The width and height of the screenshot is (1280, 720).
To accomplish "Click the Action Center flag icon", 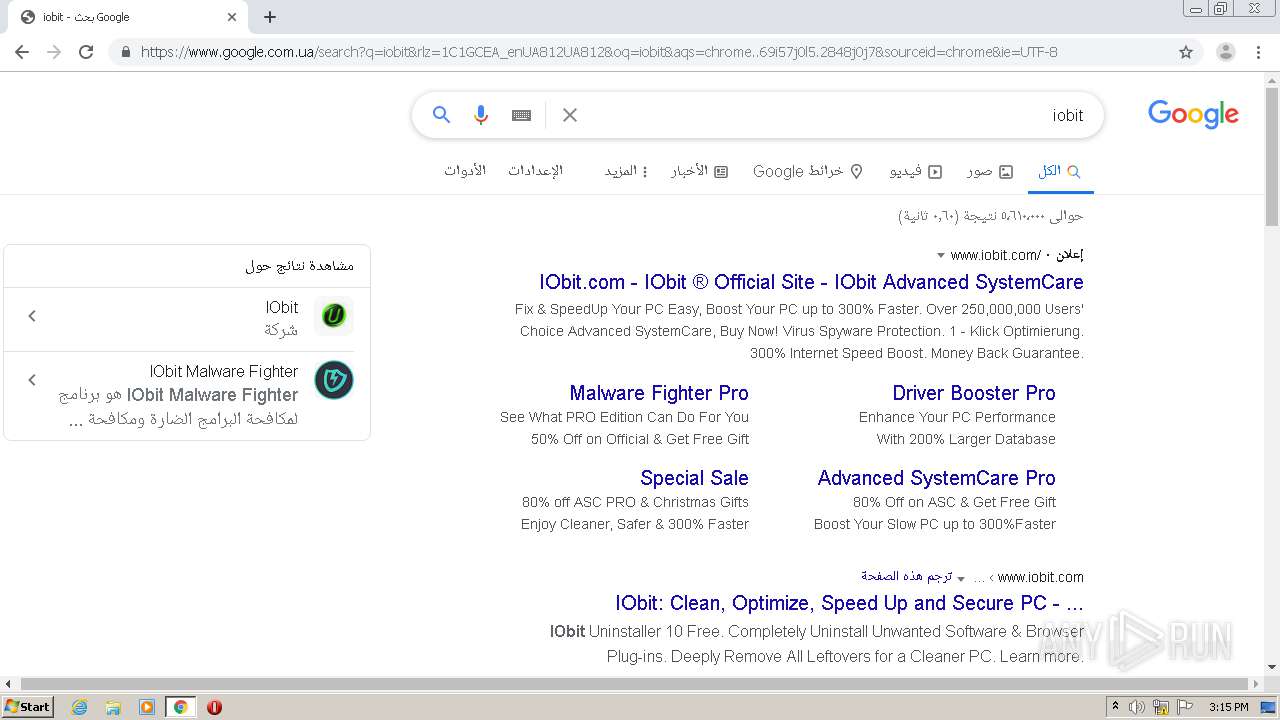I will click(1185, 707).
